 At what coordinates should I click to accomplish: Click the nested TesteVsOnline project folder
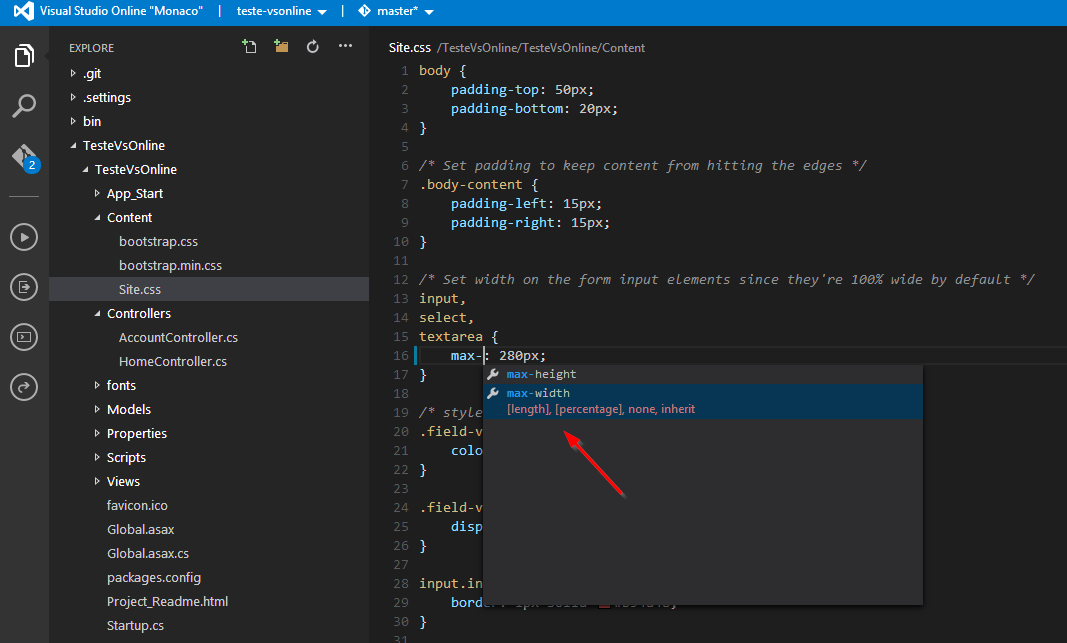[x=135, y=169]
